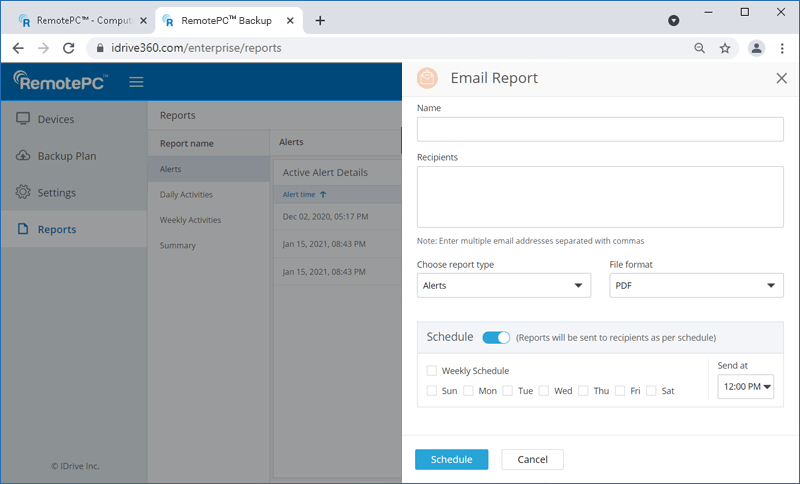Click the browser reload icon

(x=69, y=47)
